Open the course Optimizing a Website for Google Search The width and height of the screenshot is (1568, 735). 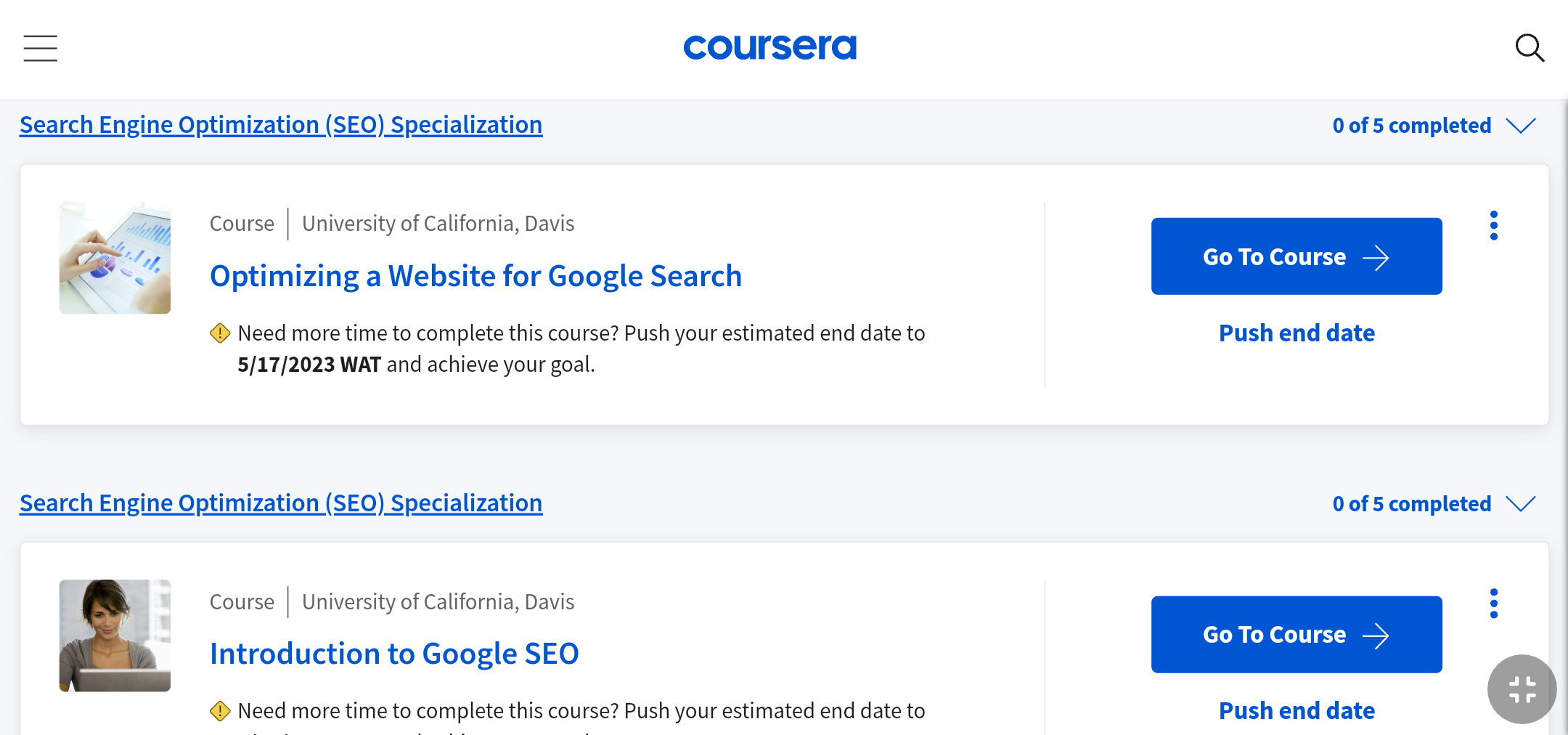click(476, 275)
